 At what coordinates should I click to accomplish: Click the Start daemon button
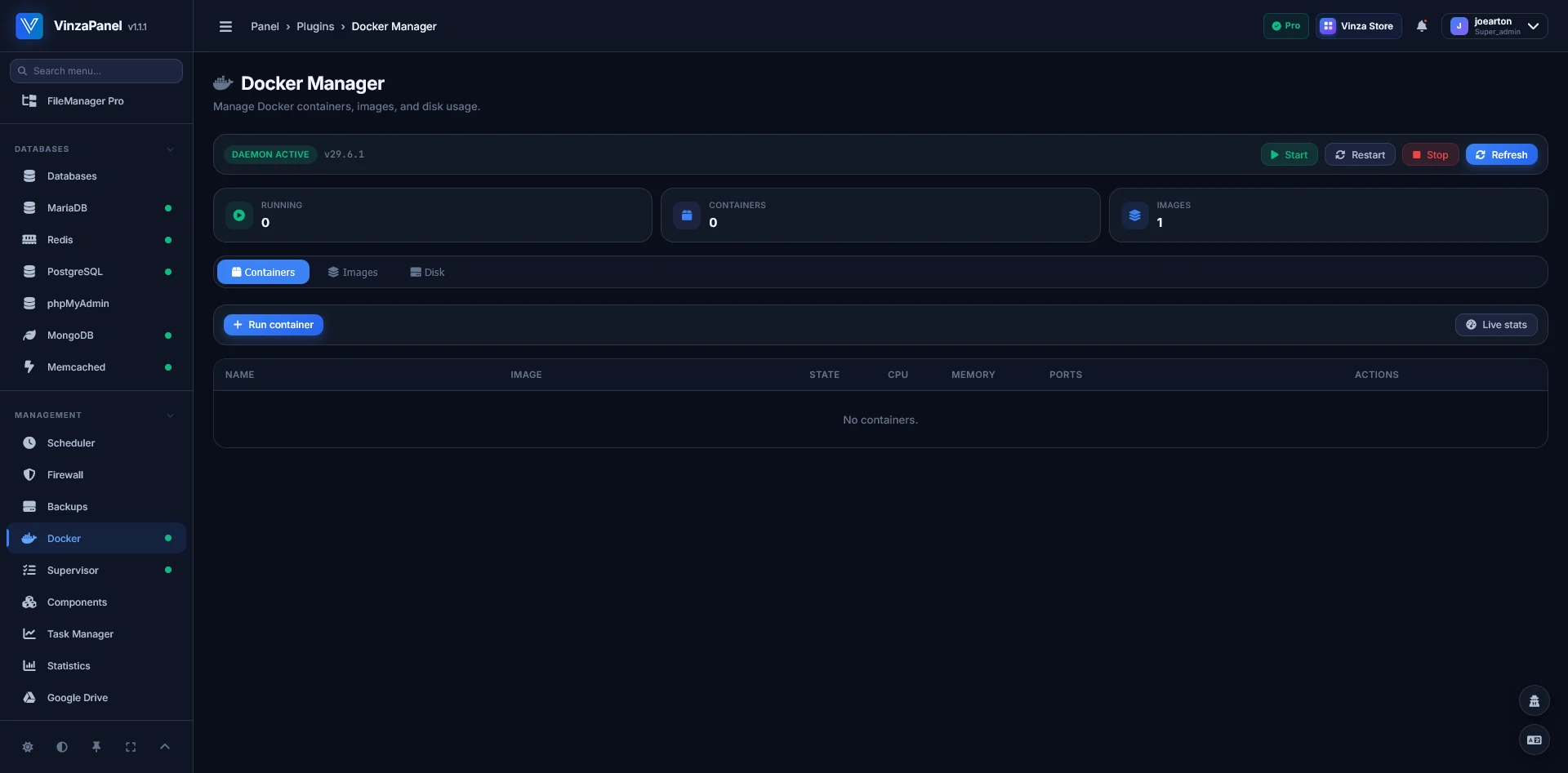(x=1289, y=155)
